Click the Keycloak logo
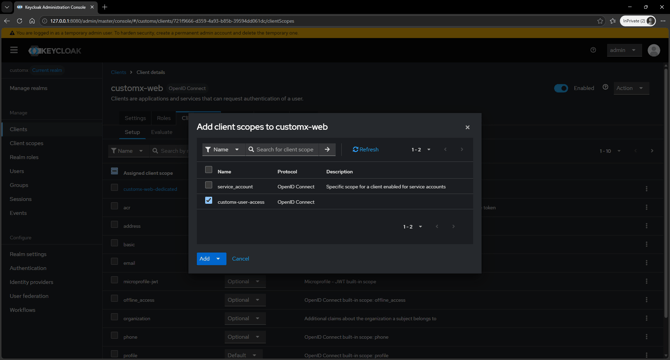Screen dimensions: 670x360 tap(55, 51)
